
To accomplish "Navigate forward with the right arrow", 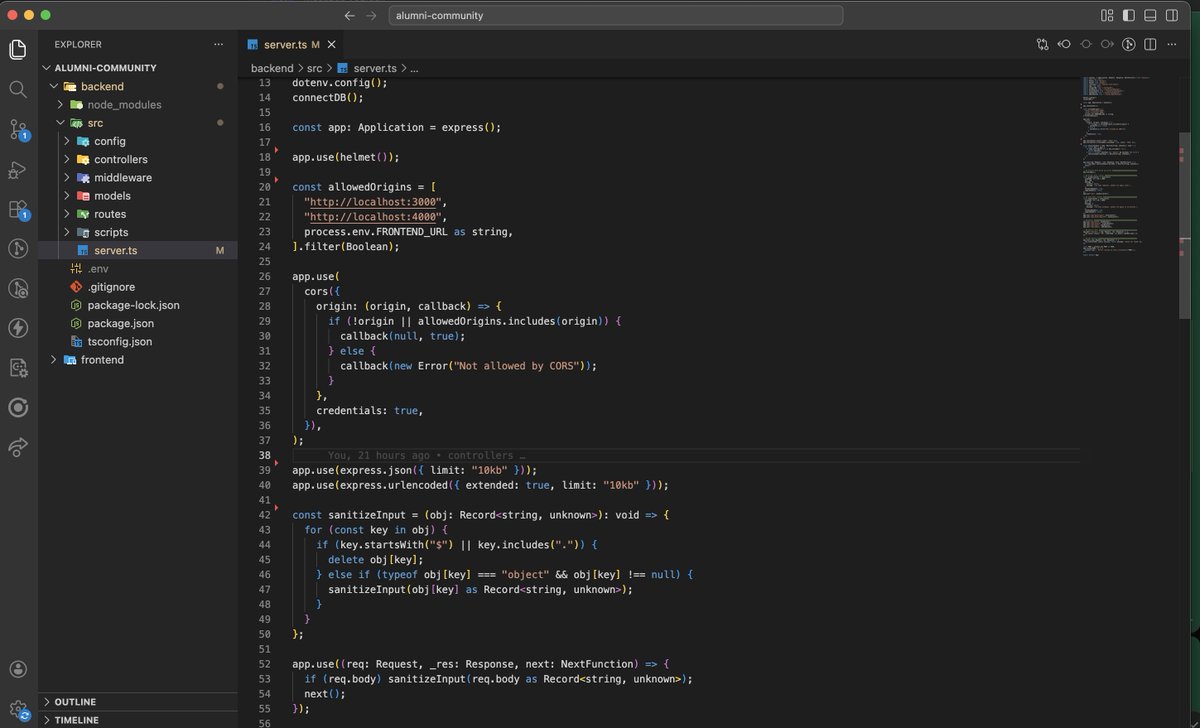I will 371,16.
